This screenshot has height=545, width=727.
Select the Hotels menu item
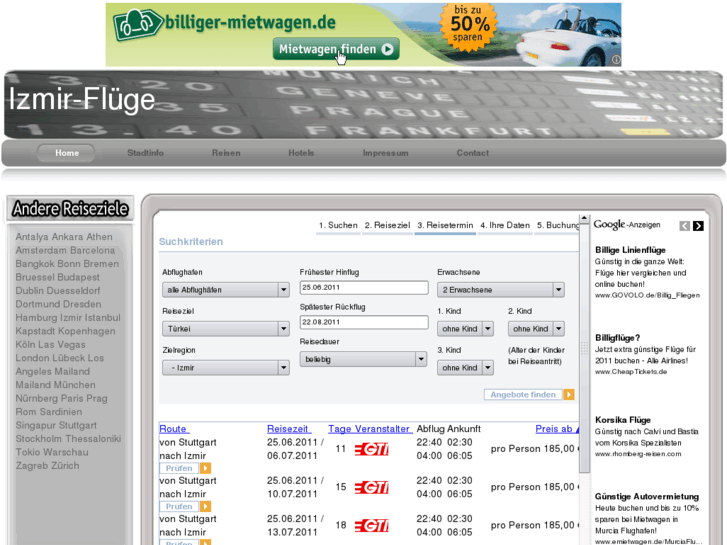[301, 153]
